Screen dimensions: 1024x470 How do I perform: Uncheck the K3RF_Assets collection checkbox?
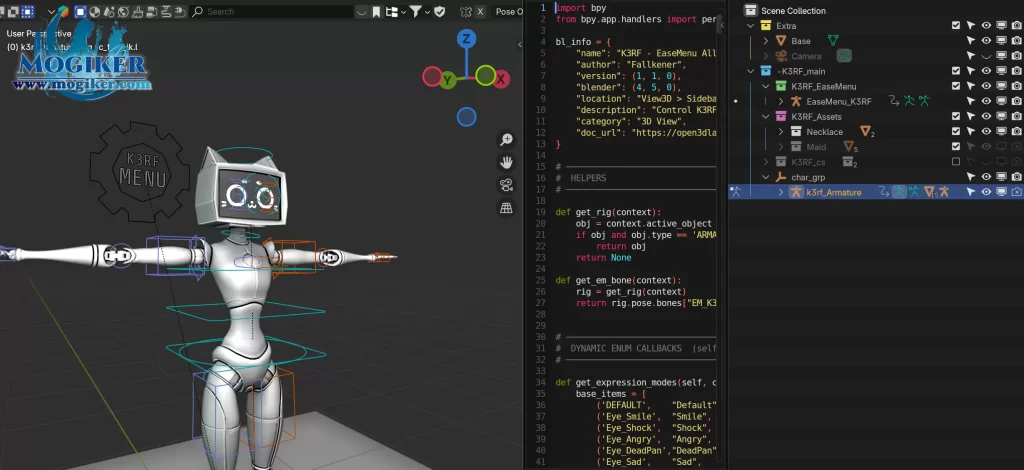(x=956, y=116)
